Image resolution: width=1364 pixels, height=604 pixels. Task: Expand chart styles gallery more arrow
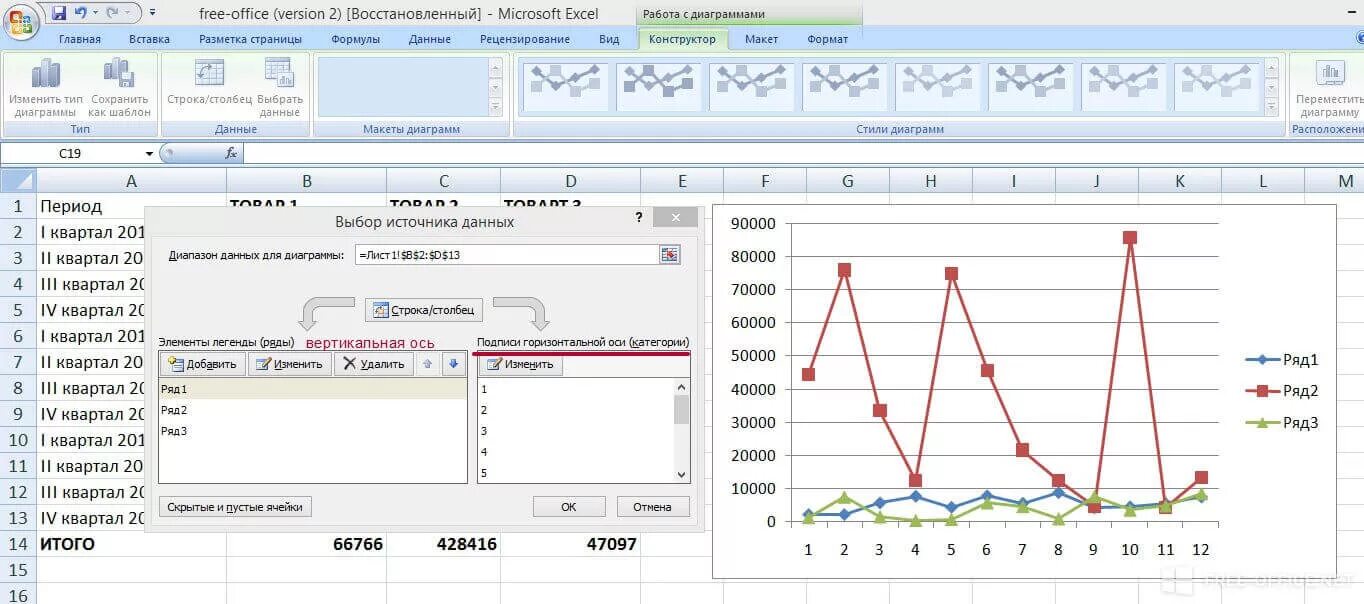tap(1271, 107)
